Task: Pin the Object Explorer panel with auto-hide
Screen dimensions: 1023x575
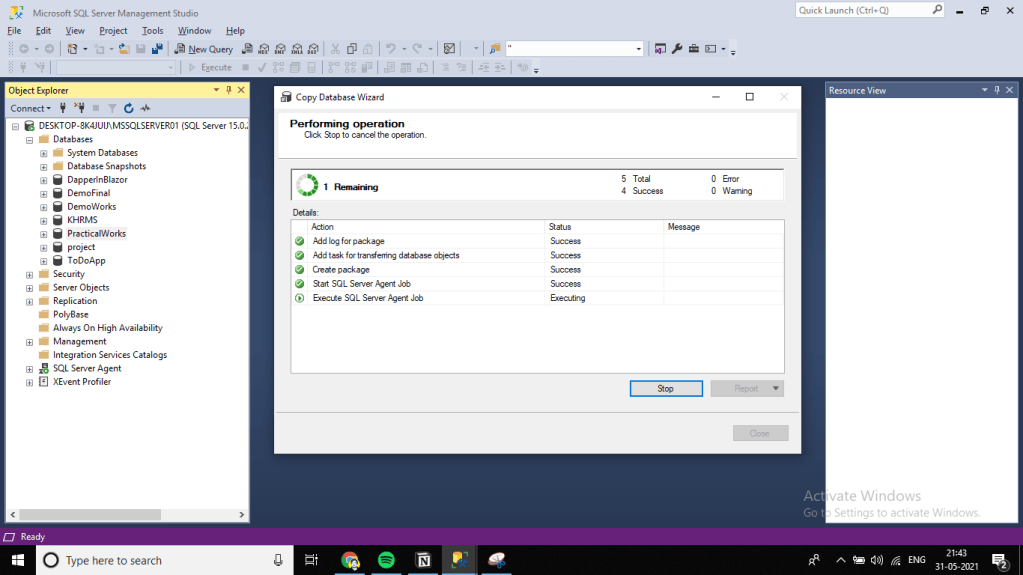Action: (x=229, y=90)
